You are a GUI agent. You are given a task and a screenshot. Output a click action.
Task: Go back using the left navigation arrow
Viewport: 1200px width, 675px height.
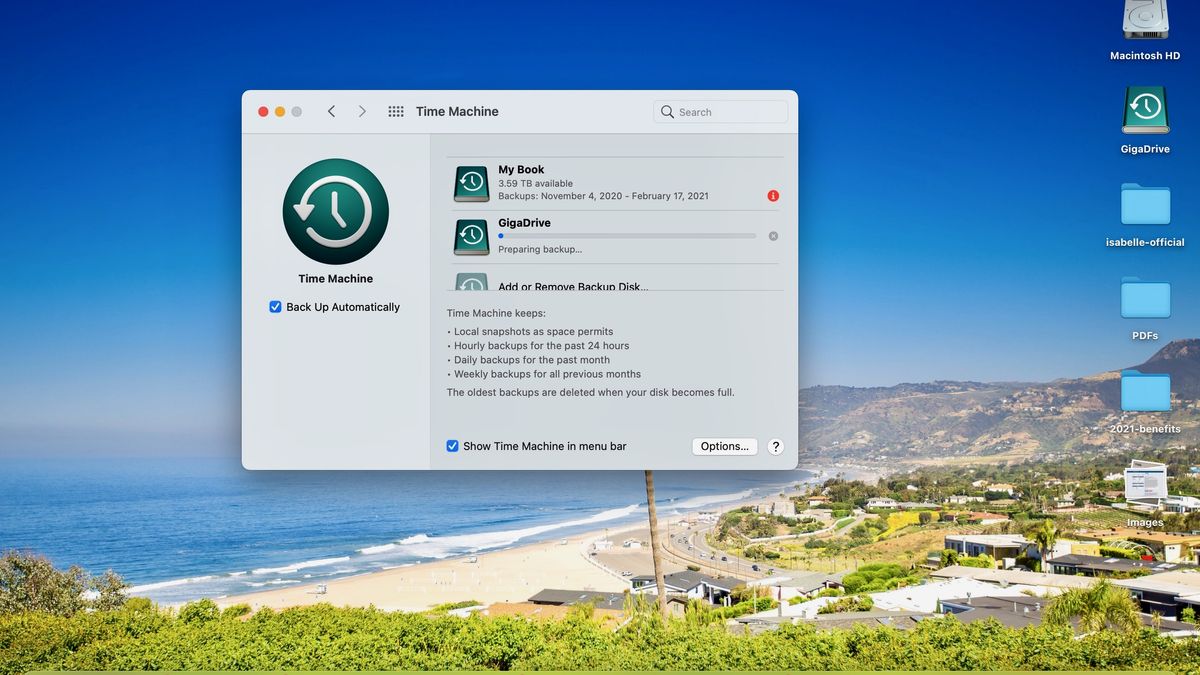[x=331, y=111]
